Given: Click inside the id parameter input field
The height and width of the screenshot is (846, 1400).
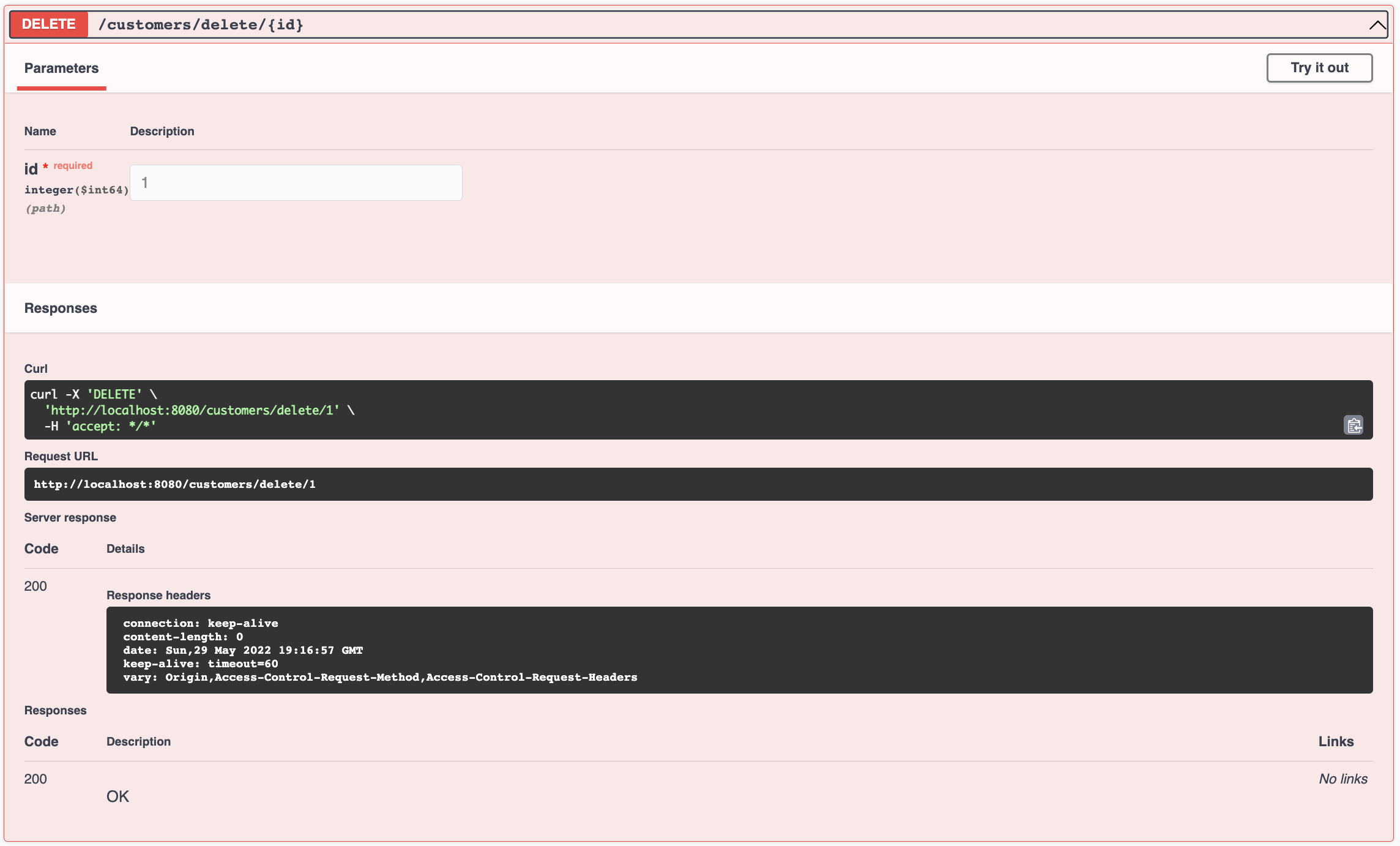Looking at the screenshot, I should 296,182.
